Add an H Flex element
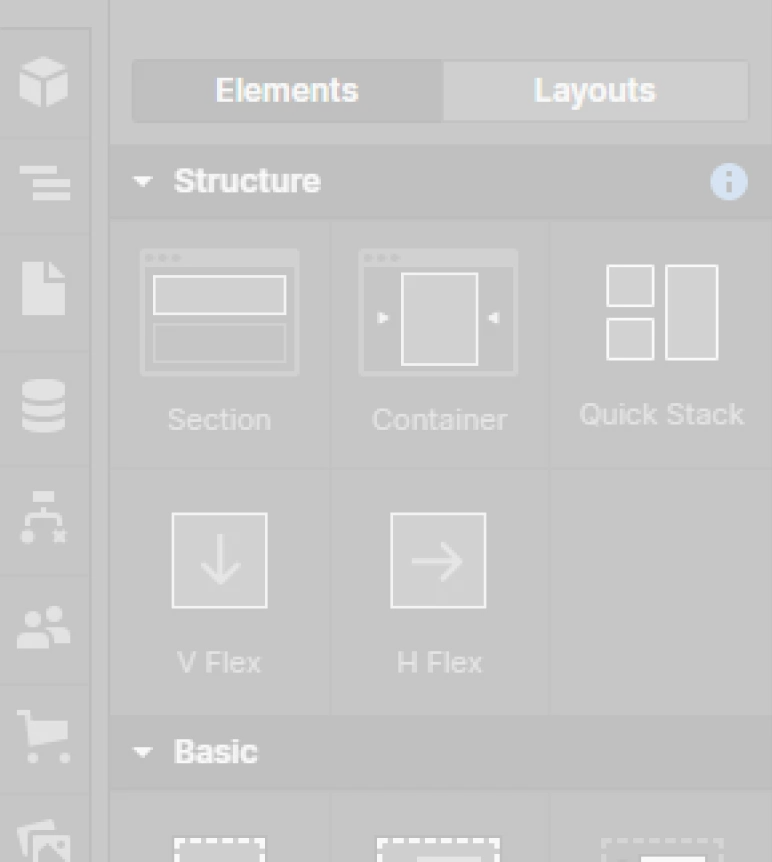The width and height of the screenshot is (772, 862). [x=439, y=590]
